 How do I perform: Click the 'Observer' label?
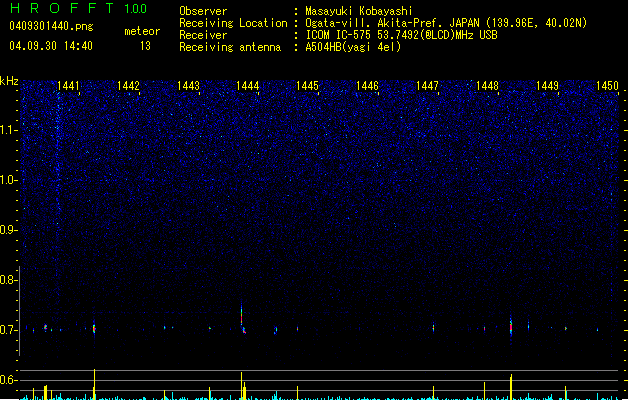coord(203,11)
